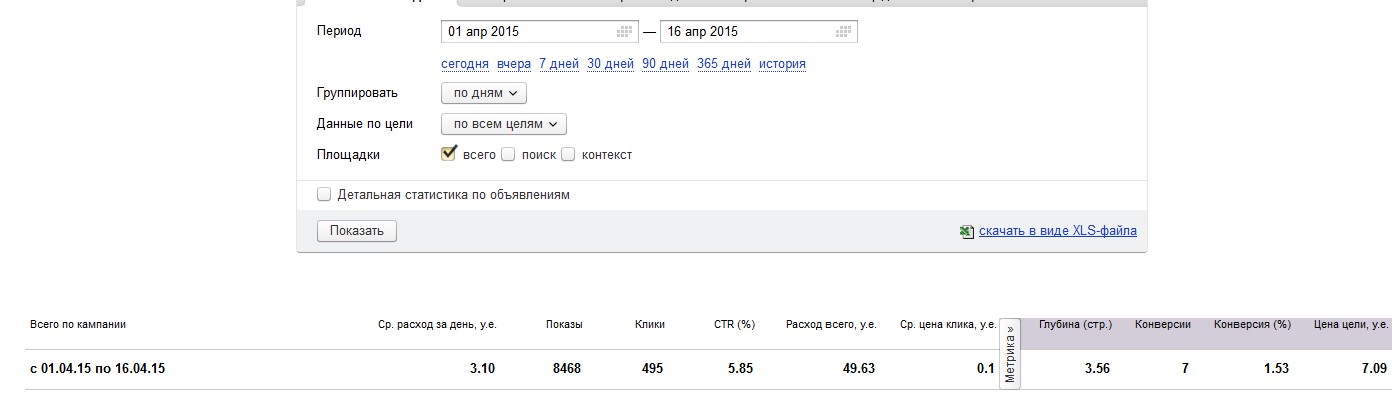
Task: Click the impressions value 8468
Action: tap(567, 369)
